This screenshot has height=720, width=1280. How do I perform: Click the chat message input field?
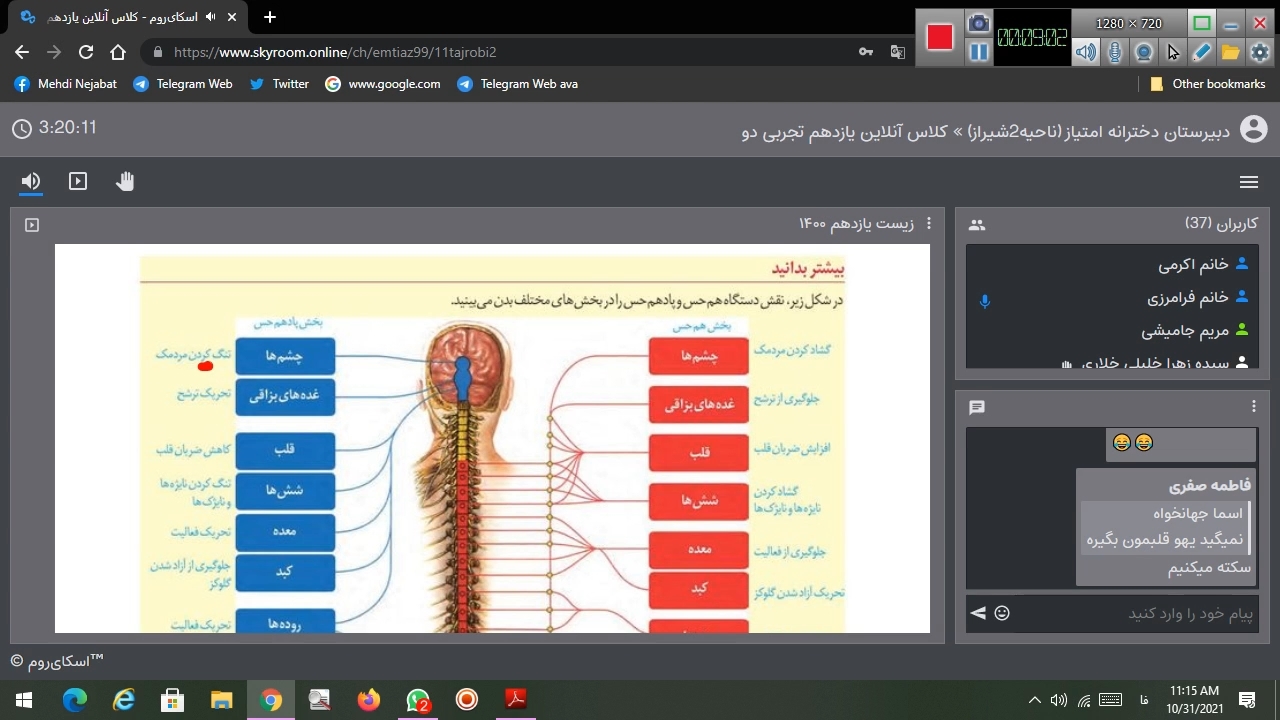(x=1135, y=613)
